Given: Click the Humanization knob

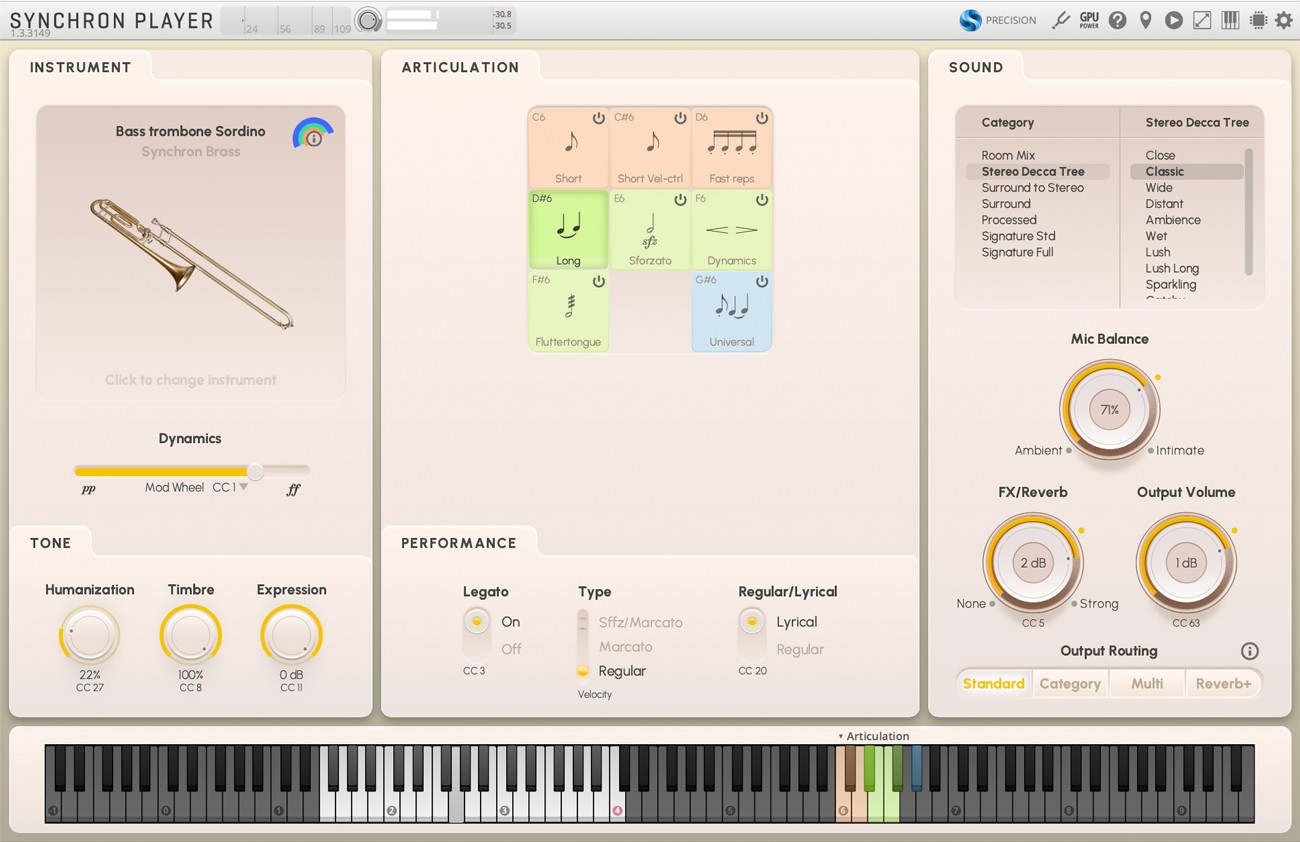Looking at the screenshot, I should 89,636.
